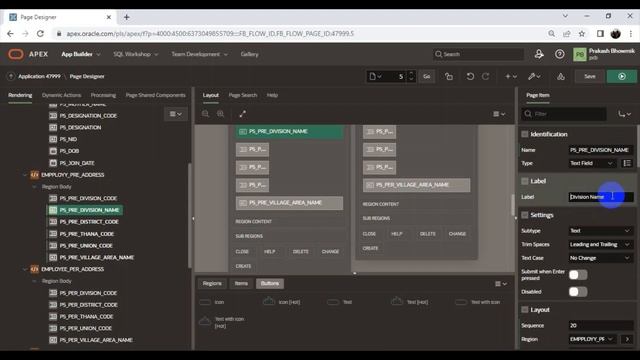Bookmark this page with the star icon
This screenshot has width=640, height=360.
(x=582, y=33)
